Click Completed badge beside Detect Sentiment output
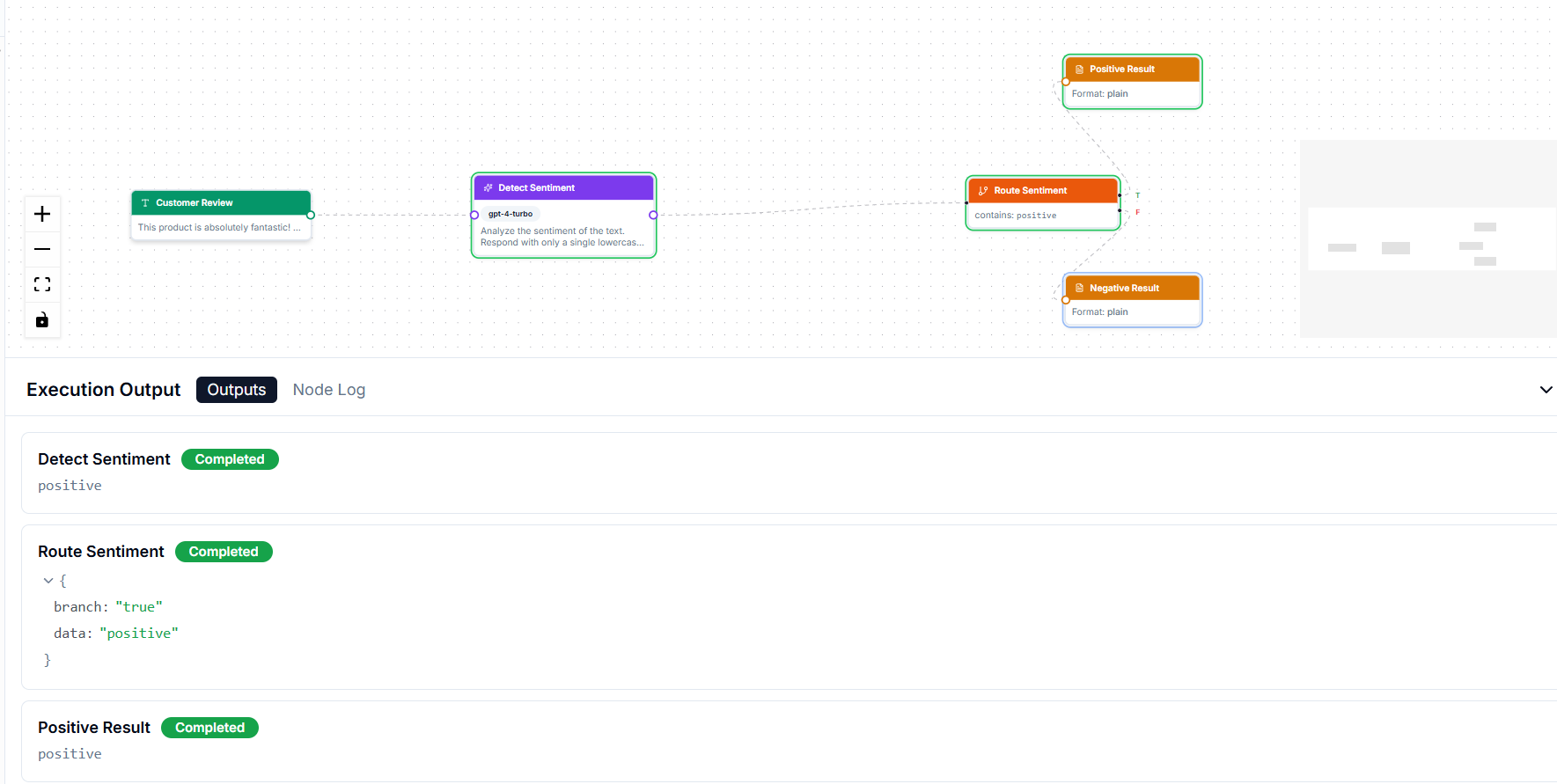 (x=230, y=459)
